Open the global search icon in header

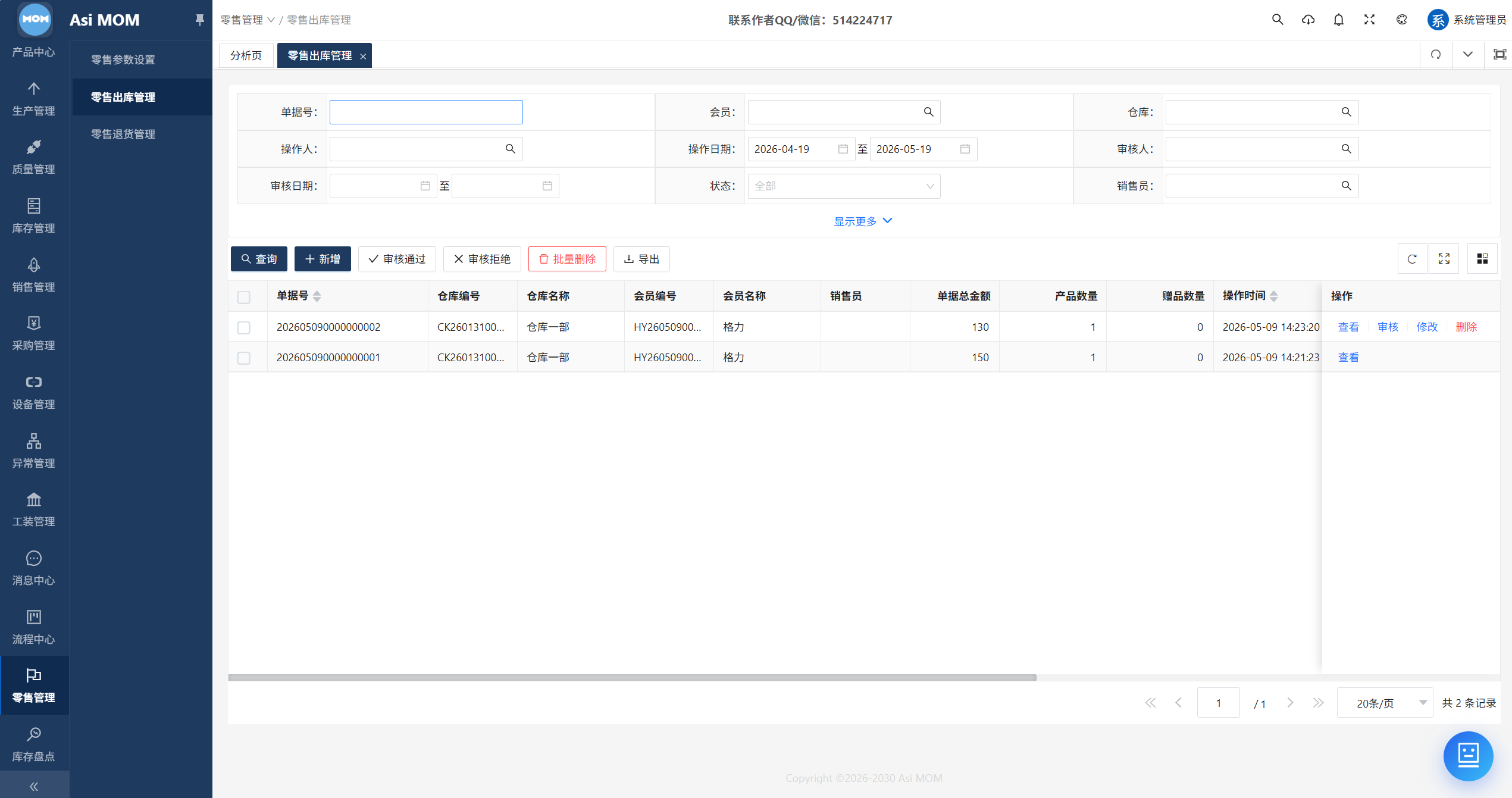coord(1277,20)
